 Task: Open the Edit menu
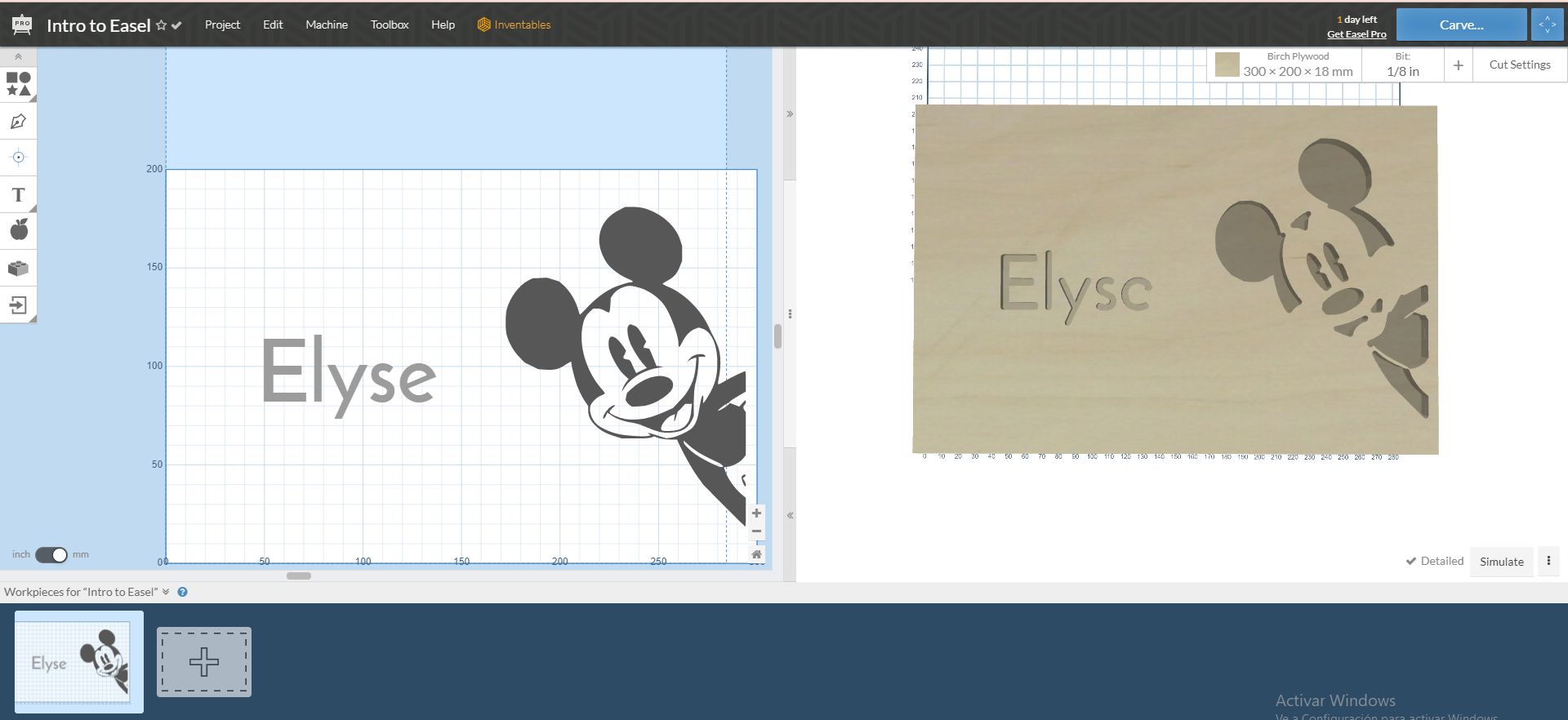tap(273, 24)
